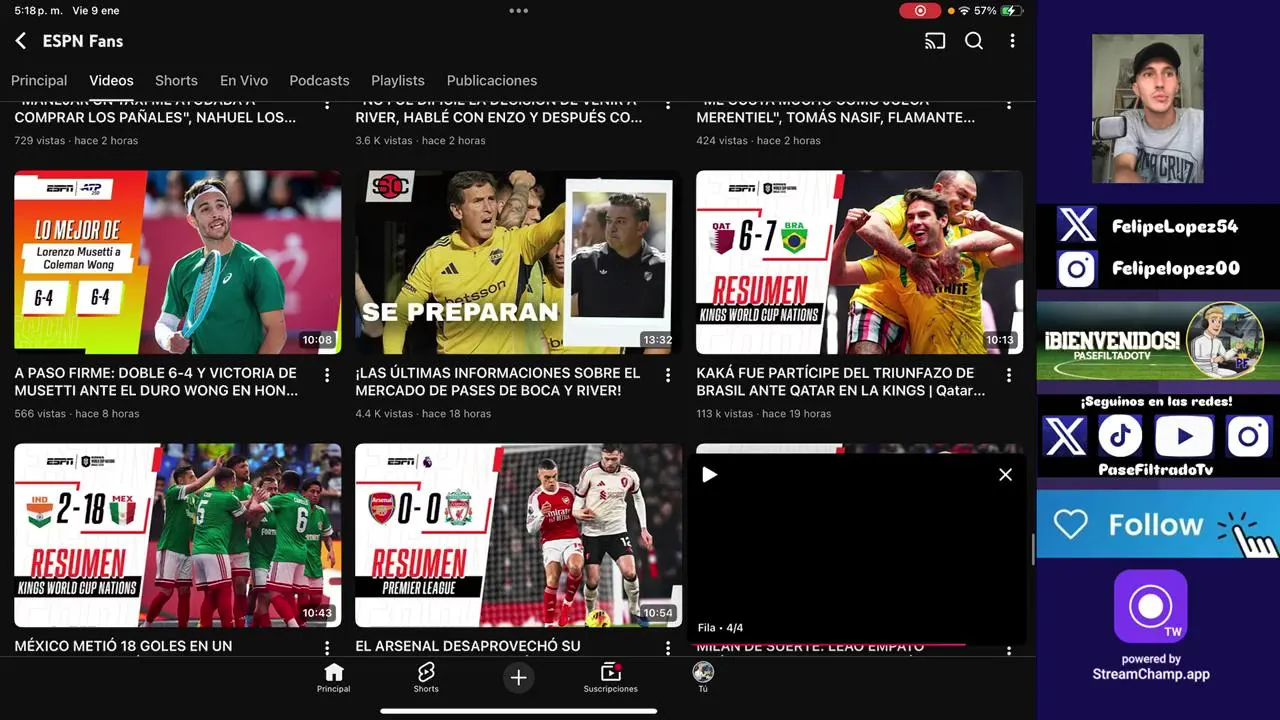
Task: Click the X logo beside FelipeLopez54
Action: point(1077,226)
